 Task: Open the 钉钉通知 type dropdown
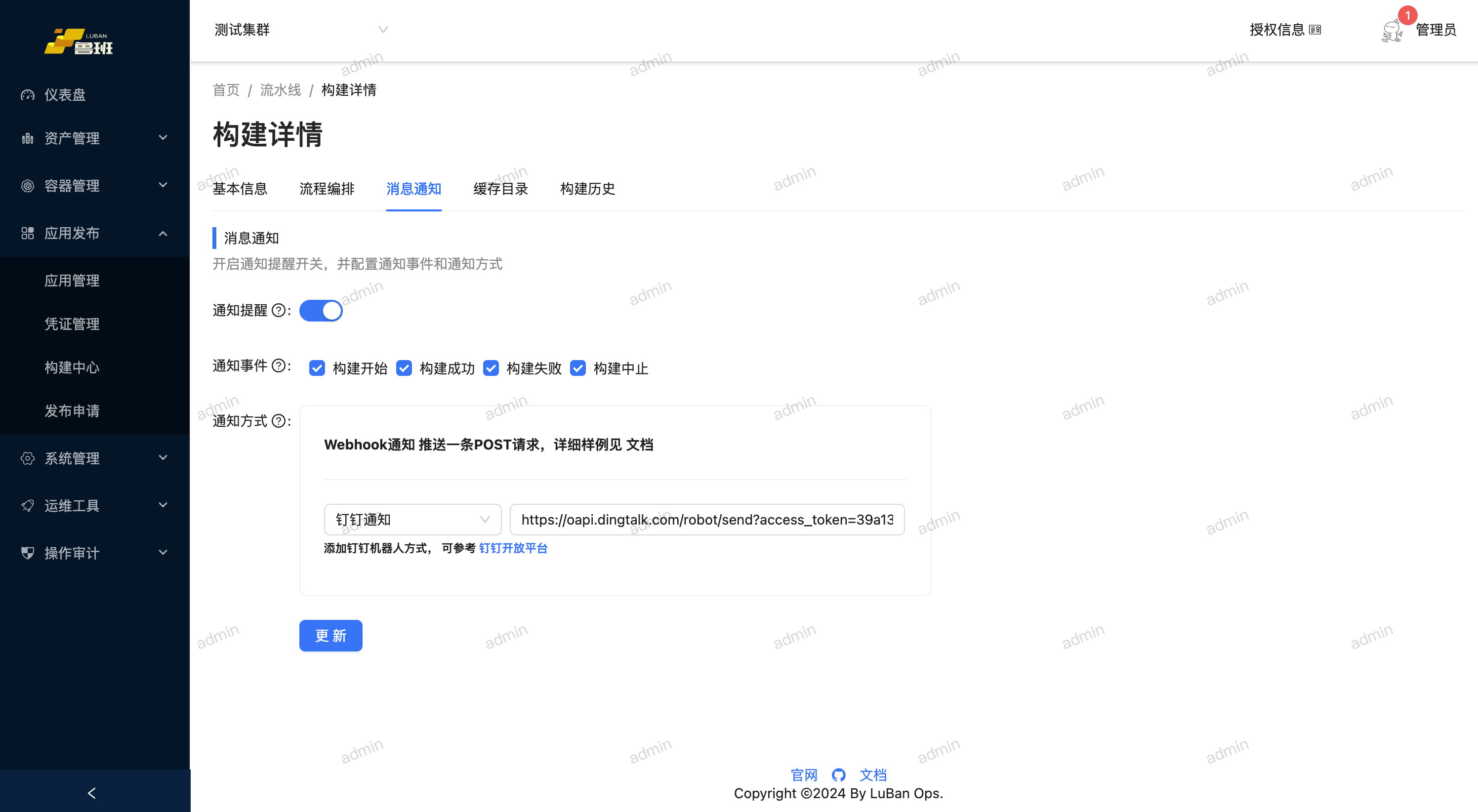coord(412,519)
